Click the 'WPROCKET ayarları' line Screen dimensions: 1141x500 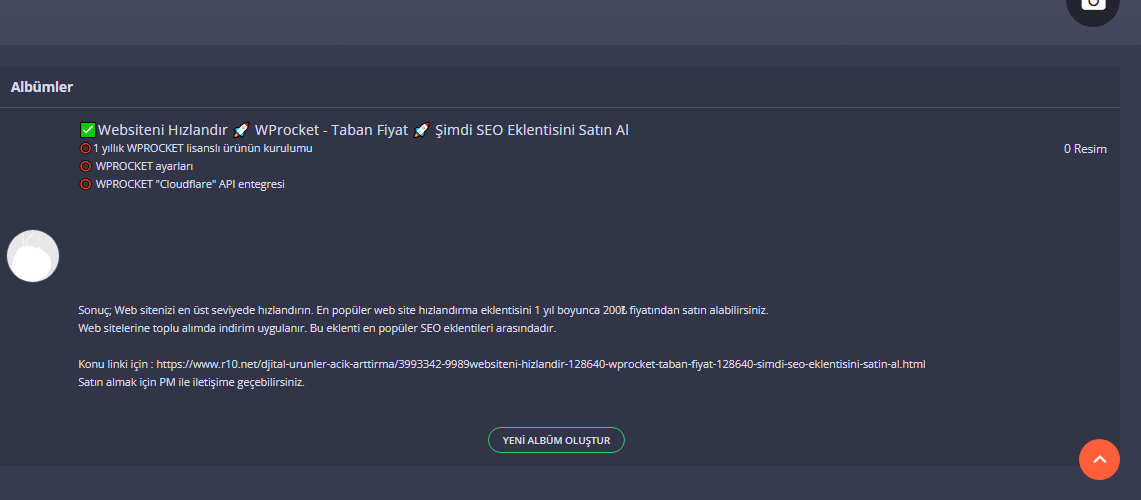tap(144, 167)
